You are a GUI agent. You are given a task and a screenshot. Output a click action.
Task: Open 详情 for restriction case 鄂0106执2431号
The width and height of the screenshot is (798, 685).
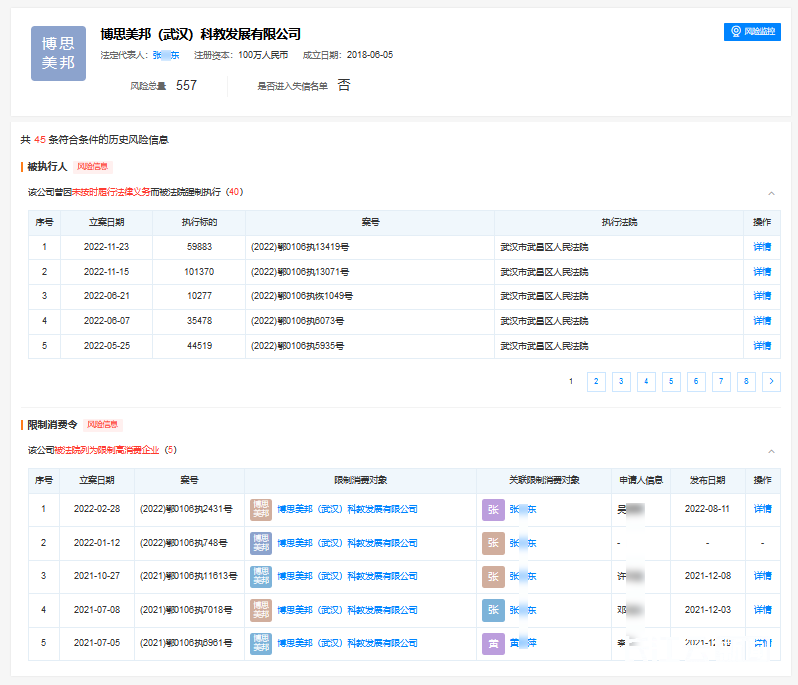click(762, 509)
